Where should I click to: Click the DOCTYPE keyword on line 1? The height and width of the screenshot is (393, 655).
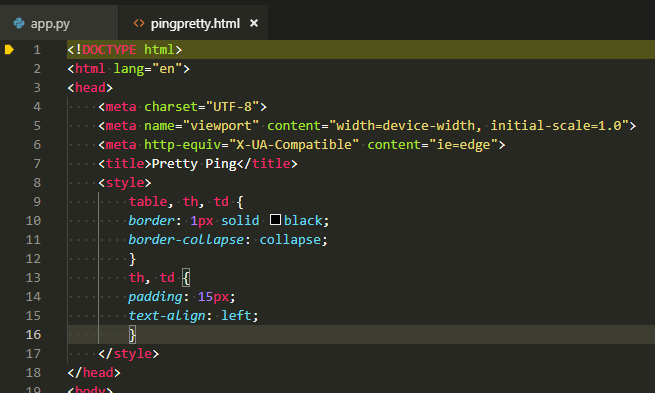pyautogui.click(x=109, y=50)
